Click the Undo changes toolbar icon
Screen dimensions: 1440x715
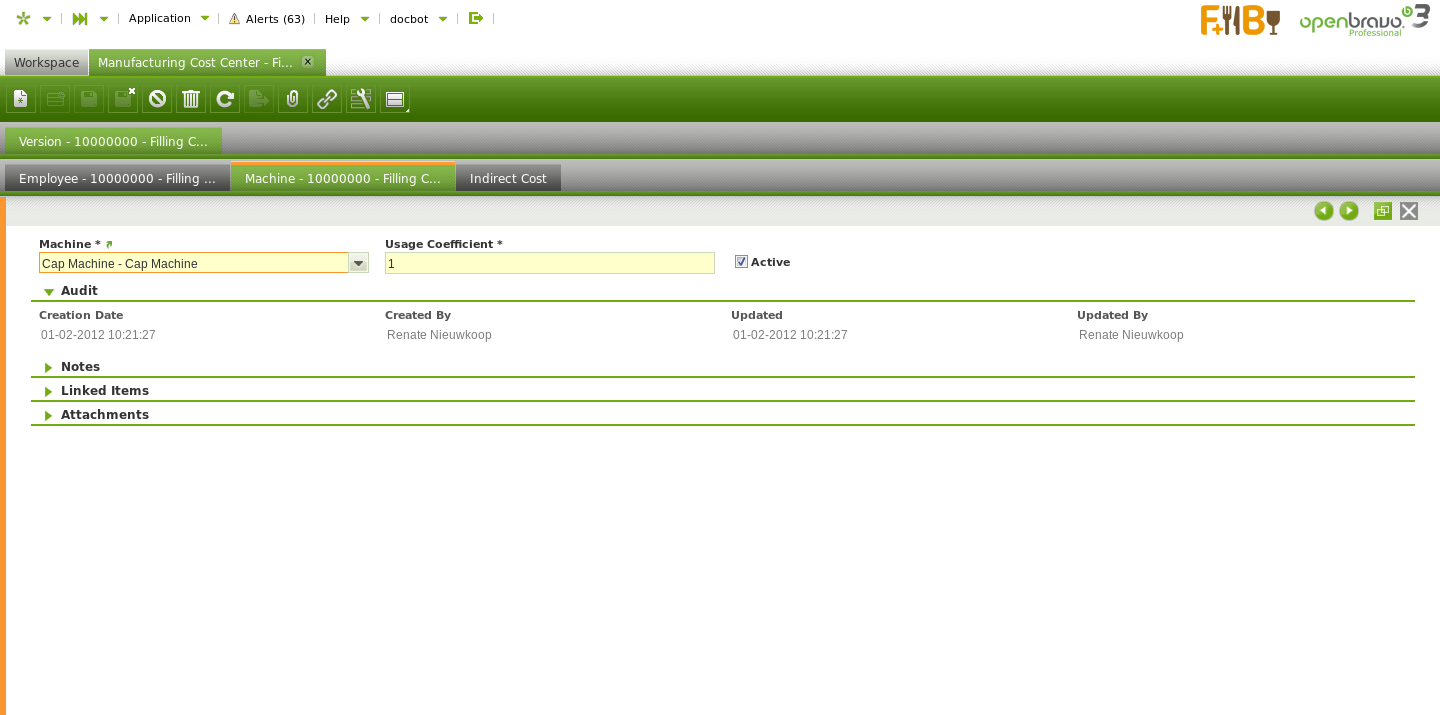click(x=157, y=99)
